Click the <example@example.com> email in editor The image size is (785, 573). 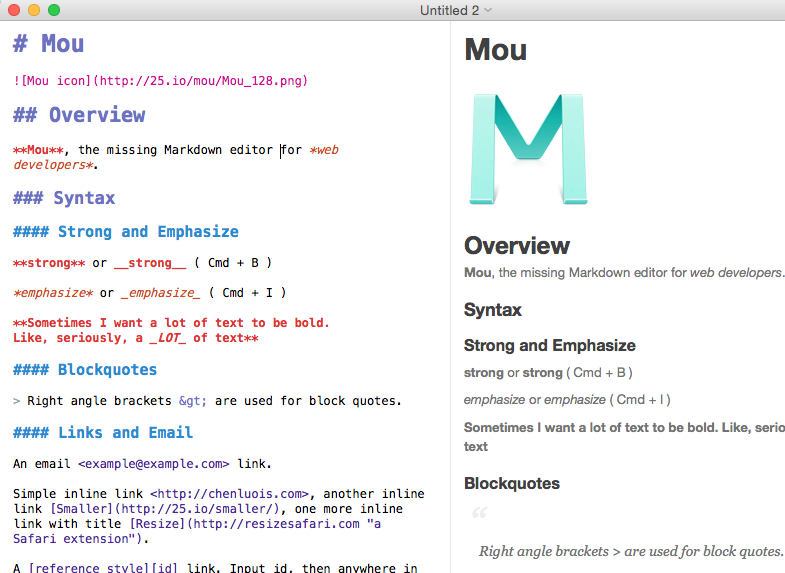point(154,464)
